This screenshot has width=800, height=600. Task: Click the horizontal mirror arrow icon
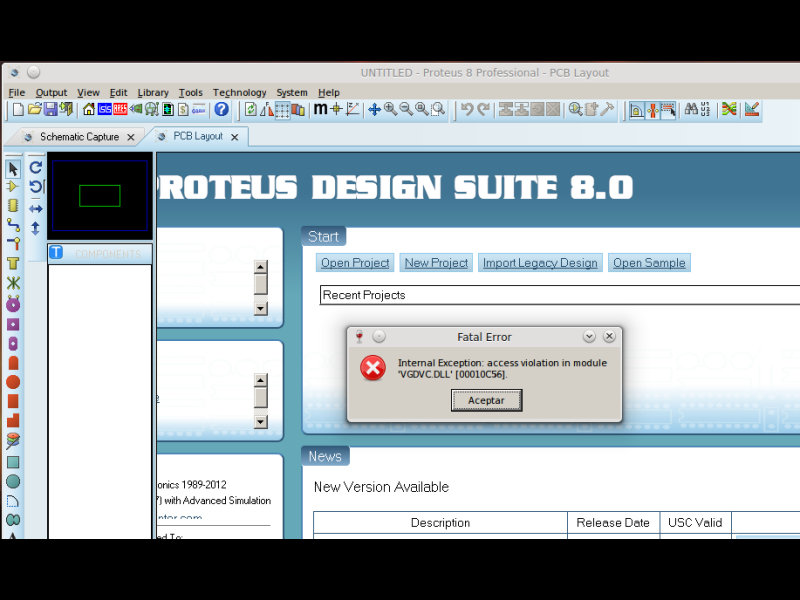36,208
